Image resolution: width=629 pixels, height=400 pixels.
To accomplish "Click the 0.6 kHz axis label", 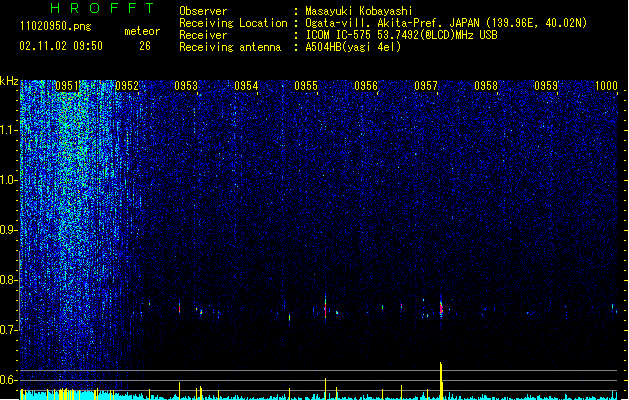I will point(9,380).
